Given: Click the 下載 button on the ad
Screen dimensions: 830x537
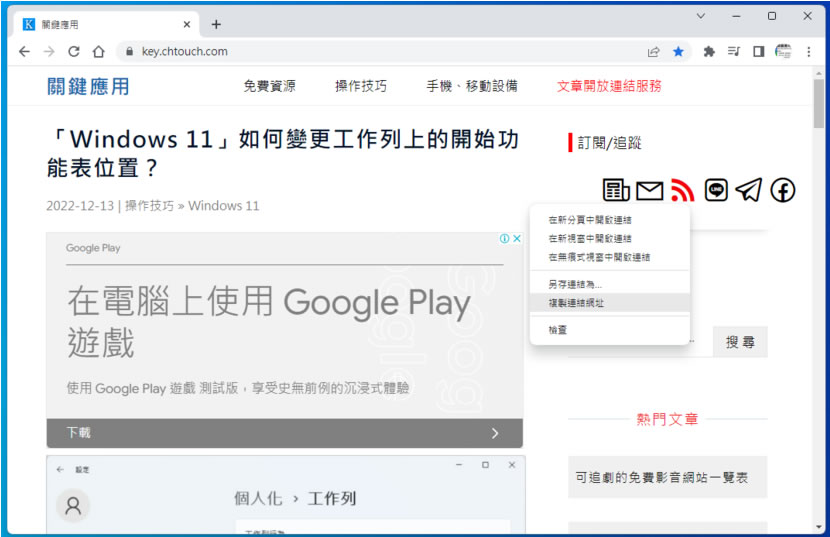Looking at the screenshot, I should (284, 433).
